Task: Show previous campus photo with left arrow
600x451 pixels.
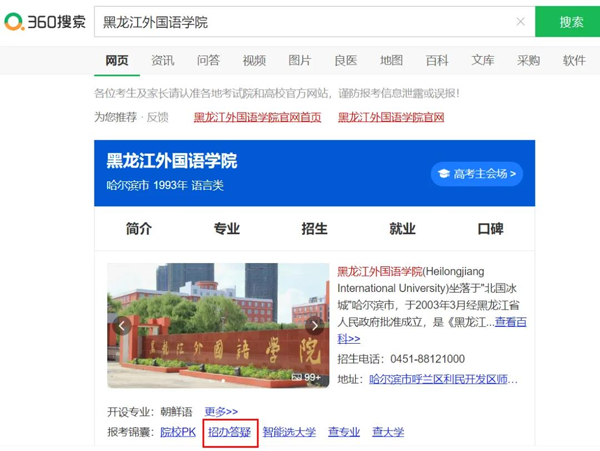Action: point(122,326)
